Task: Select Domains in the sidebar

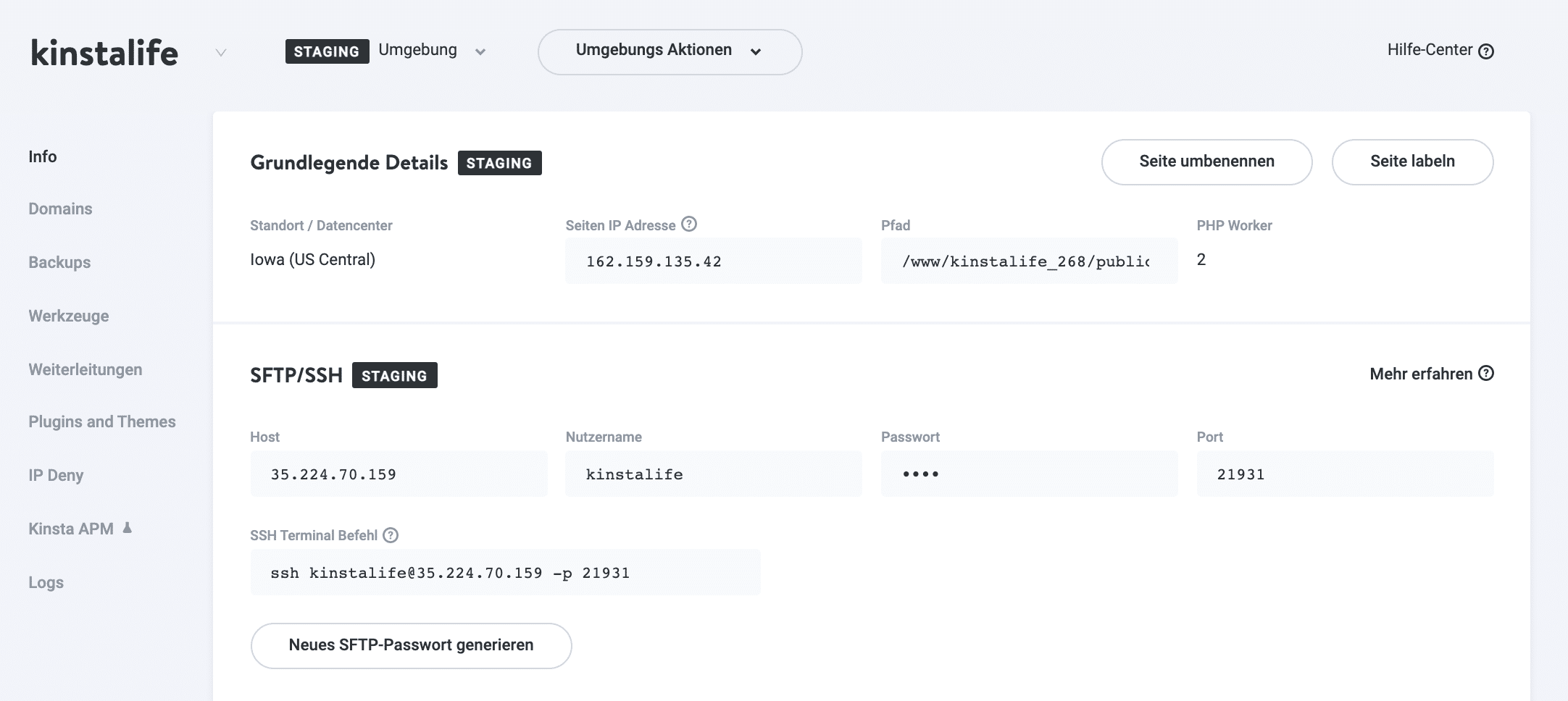Action: 60,209
